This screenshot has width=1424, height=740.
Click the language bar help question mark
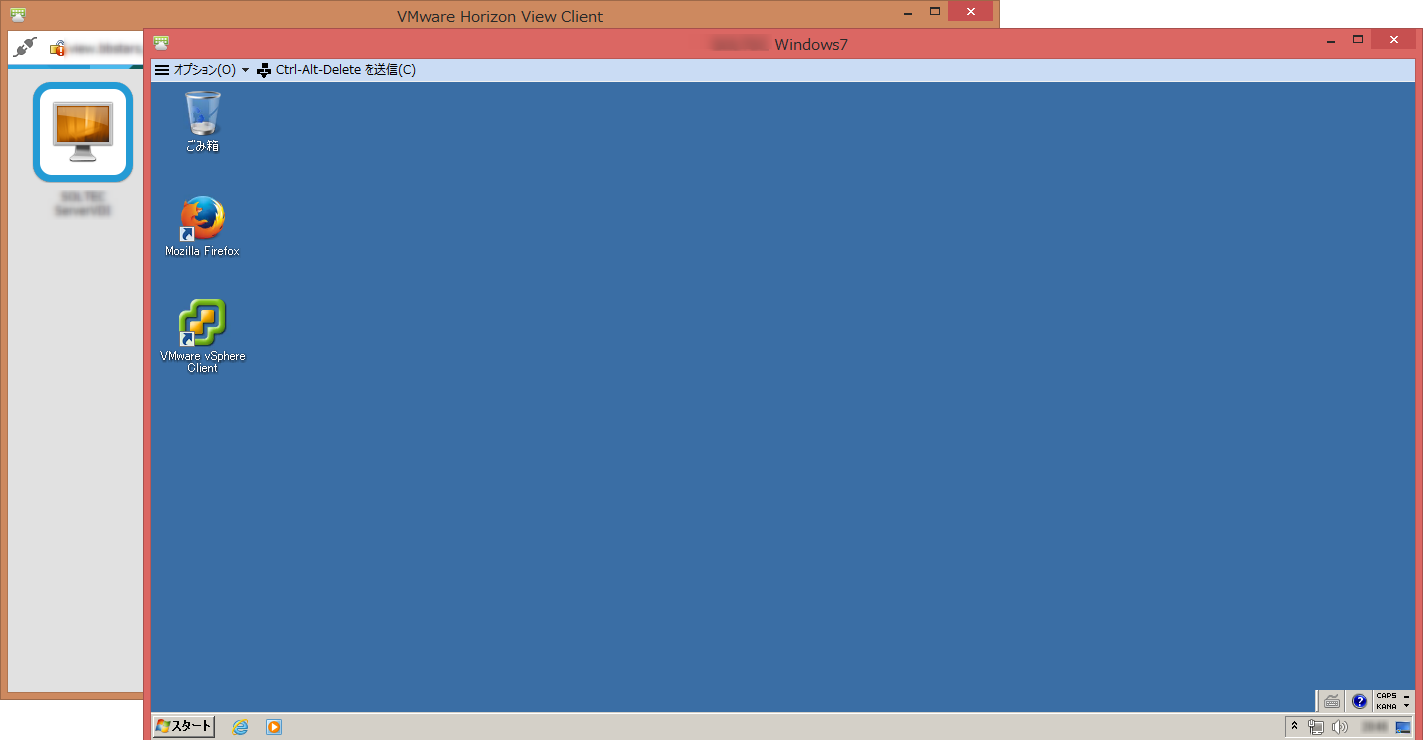[x=1359, y=701]
